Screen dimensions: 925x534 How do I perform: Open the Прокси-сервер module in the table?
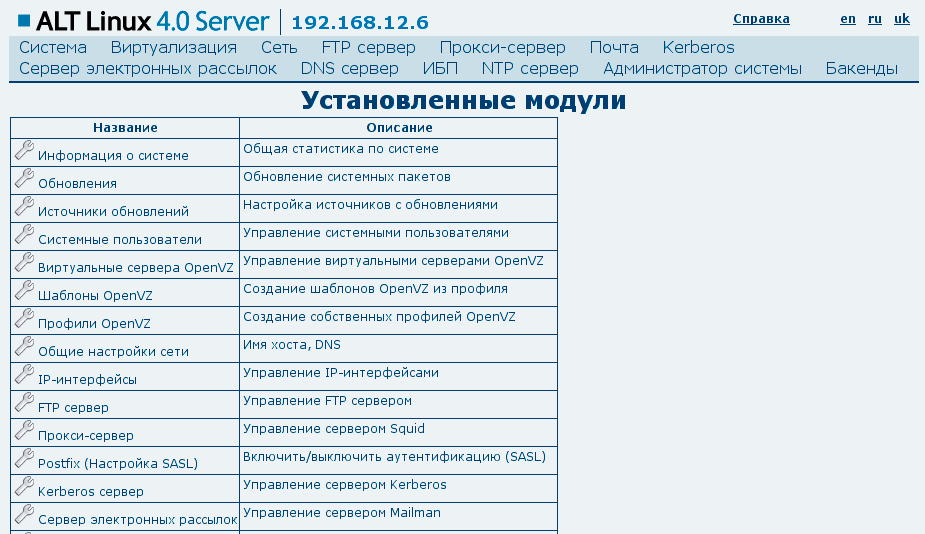coord(86,436)
